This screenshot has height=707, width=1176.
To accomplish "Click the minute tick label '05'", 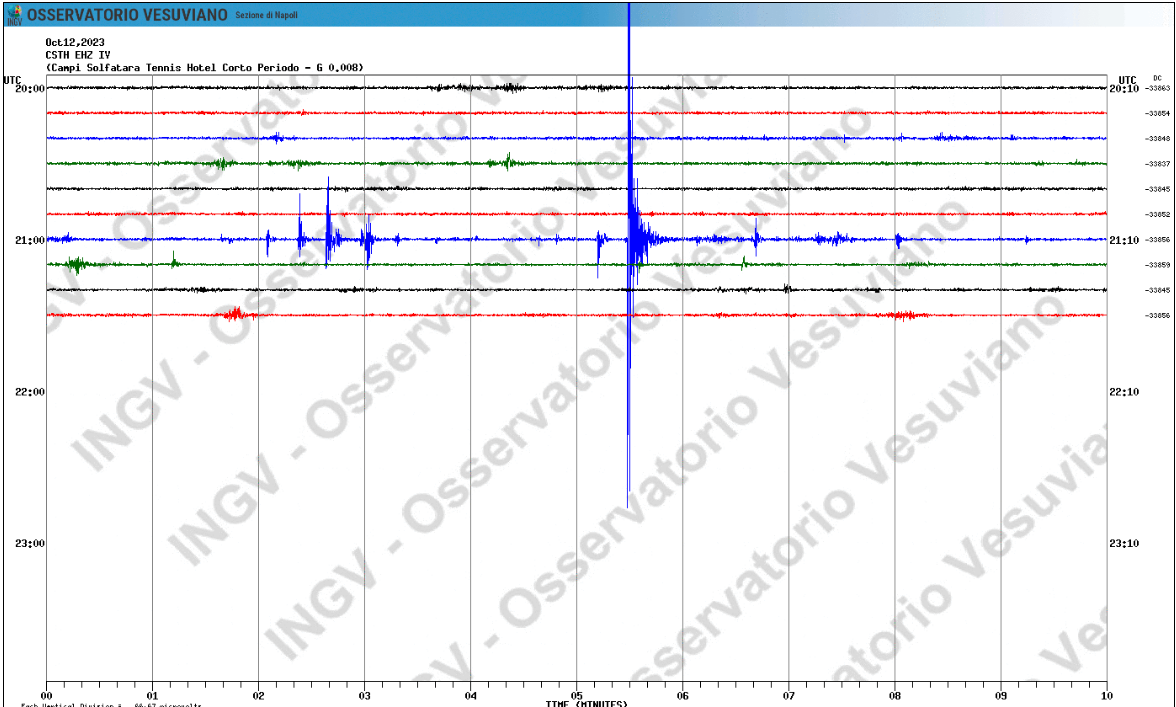I will tap(577, 695).
